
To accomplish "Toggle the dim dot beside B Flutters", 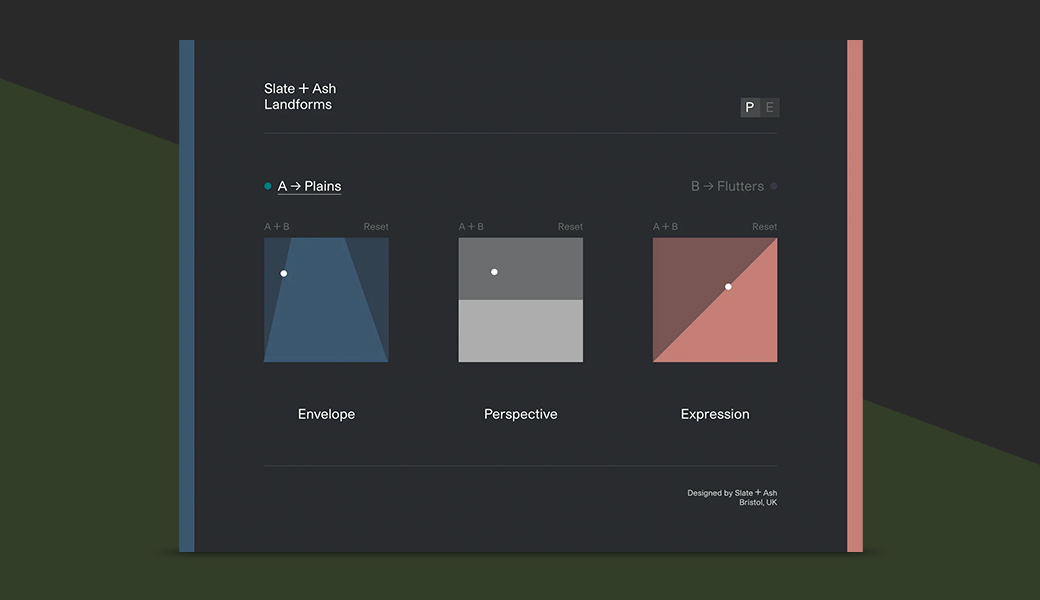I will [x=773, y=186].
